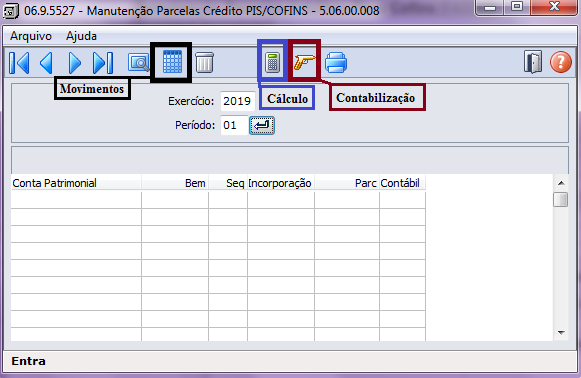
Task: Confirm period with enter arrow button
Action: 262,125
